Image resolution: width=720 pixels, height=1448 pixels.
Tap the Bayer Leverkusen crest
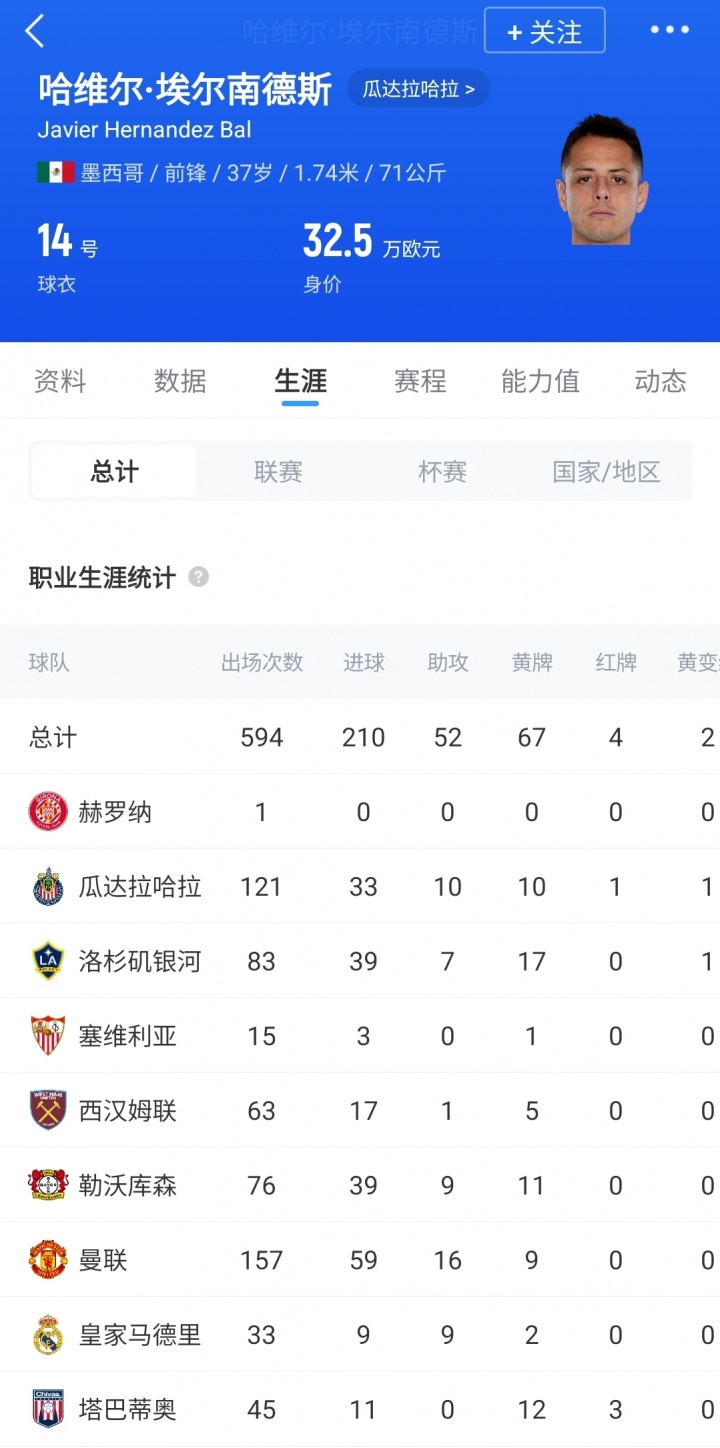(47, 1185)
